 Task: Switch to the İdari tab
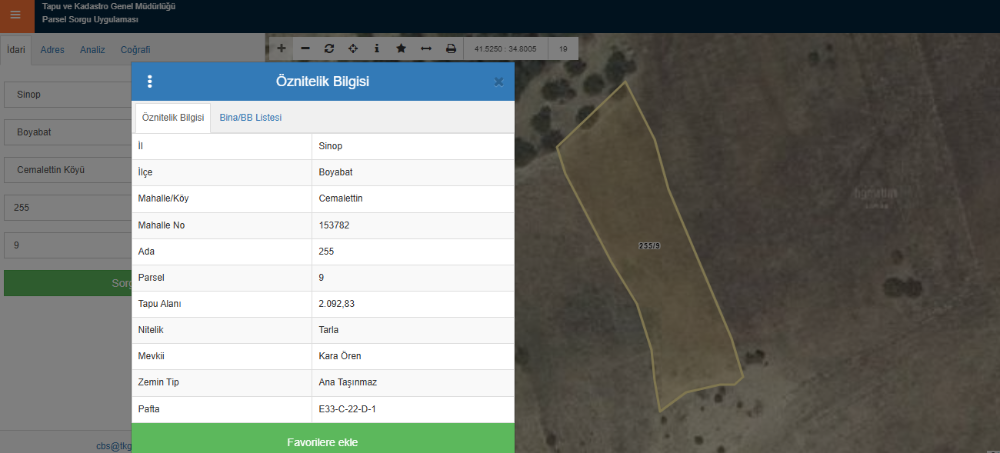[x=16, y=50]
